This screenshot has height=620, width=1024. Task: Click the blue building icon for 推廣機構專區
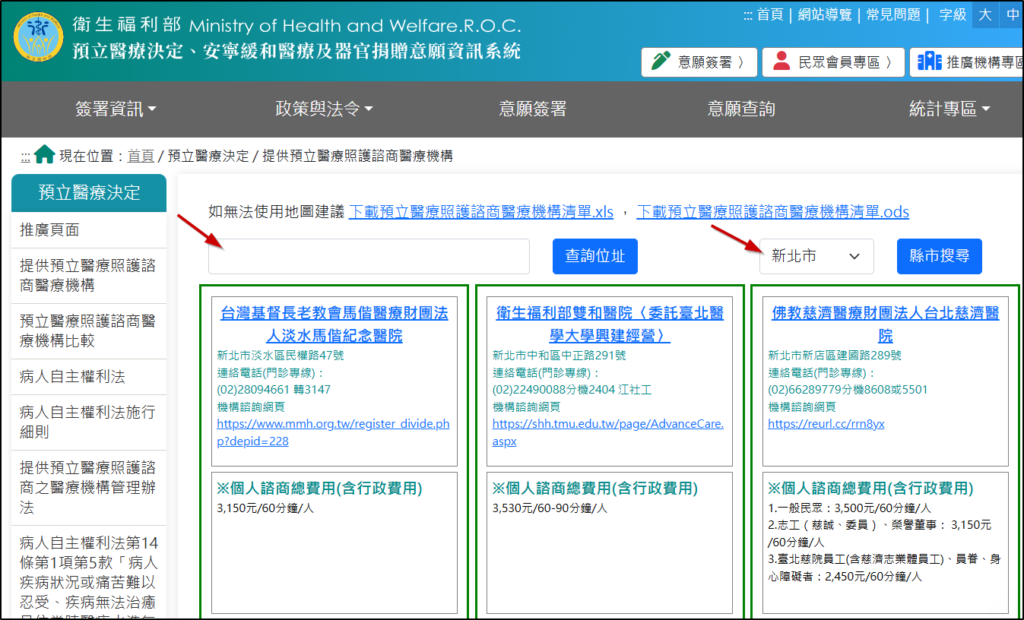929,62
